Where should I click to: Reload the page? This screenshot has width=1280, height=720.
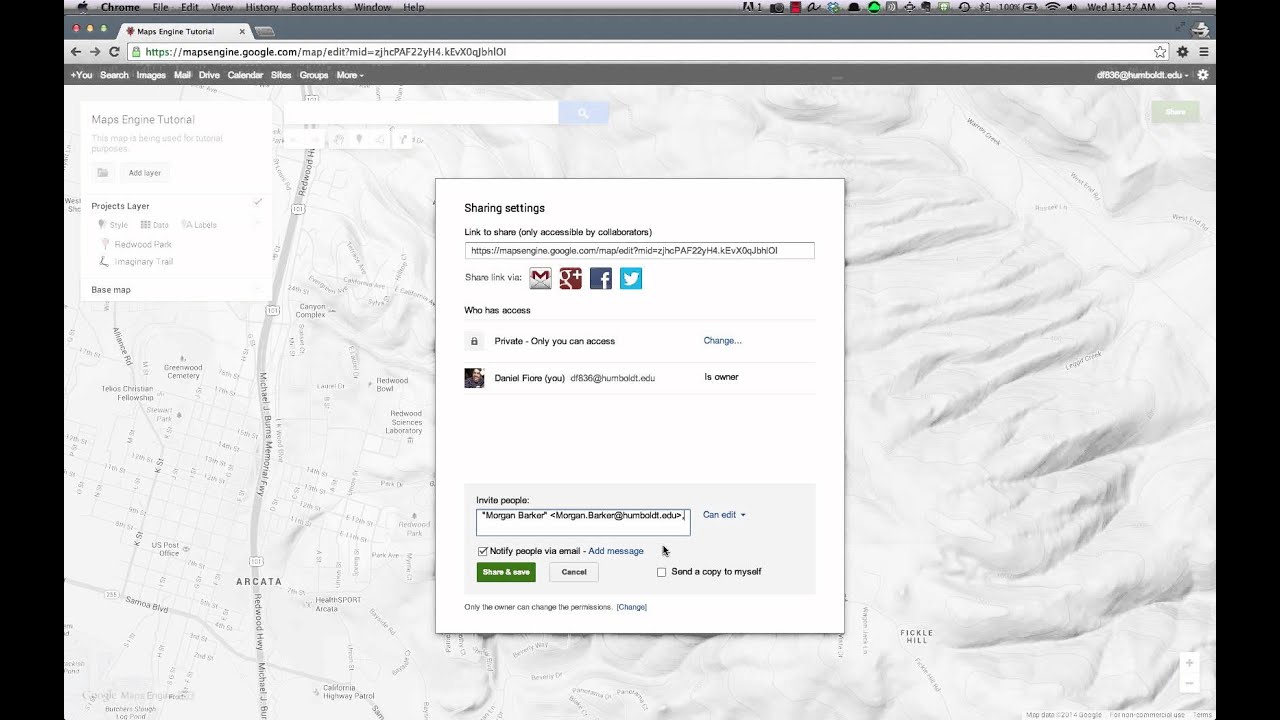(114, 51)
